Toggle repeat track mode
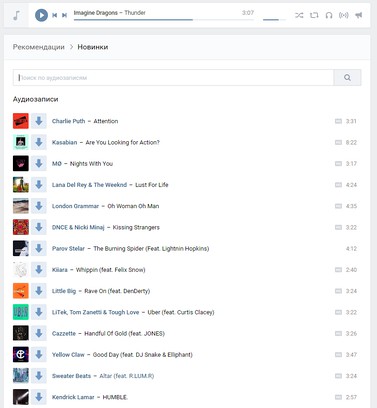 coord(314,15)
